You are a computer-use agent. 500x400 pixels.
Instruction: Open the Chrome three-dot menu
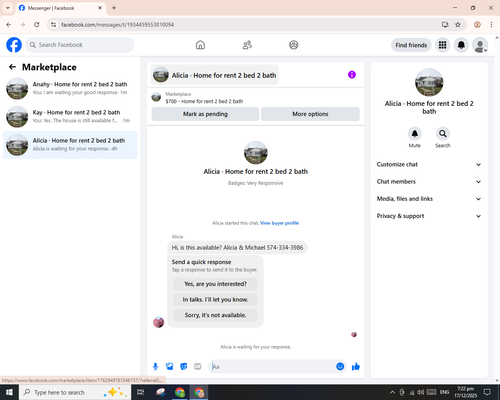coord(491,25)
